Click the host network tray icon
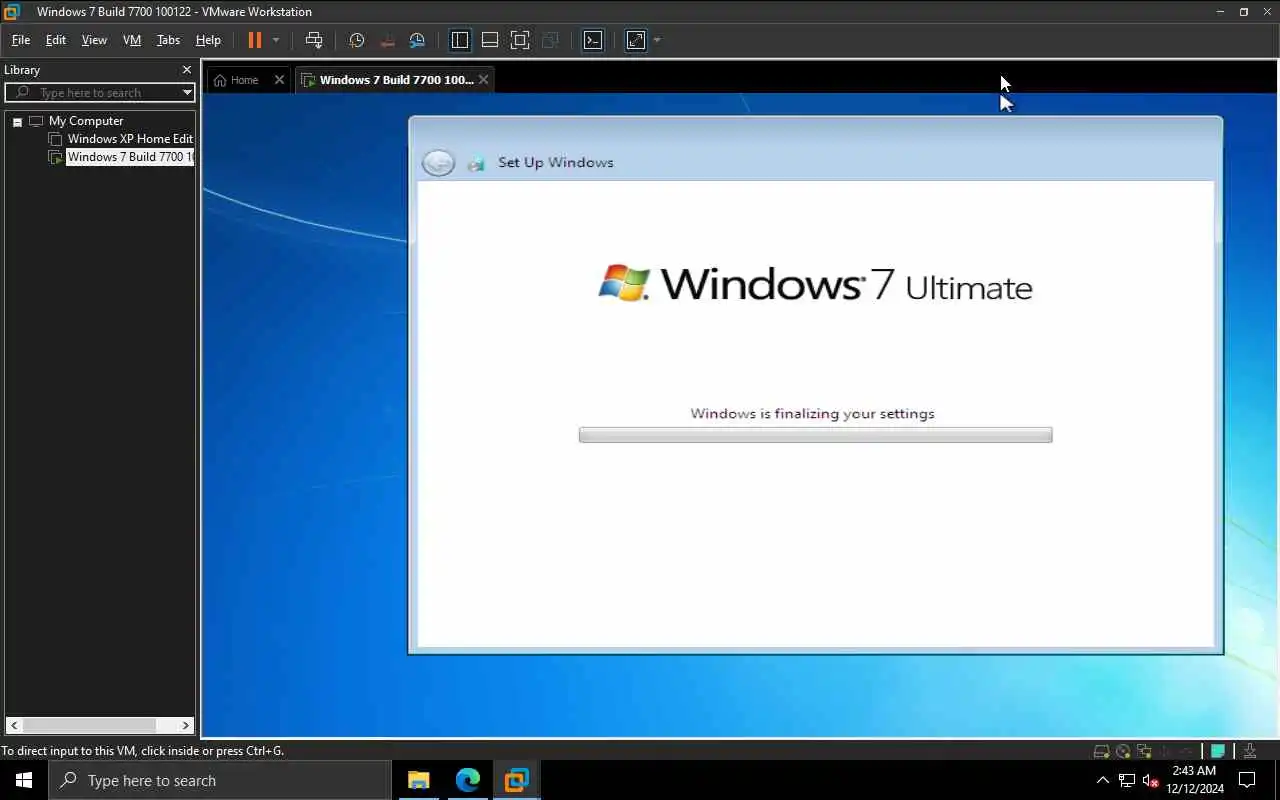This screenshot has height=800, width=1280. coord(1127,780)
